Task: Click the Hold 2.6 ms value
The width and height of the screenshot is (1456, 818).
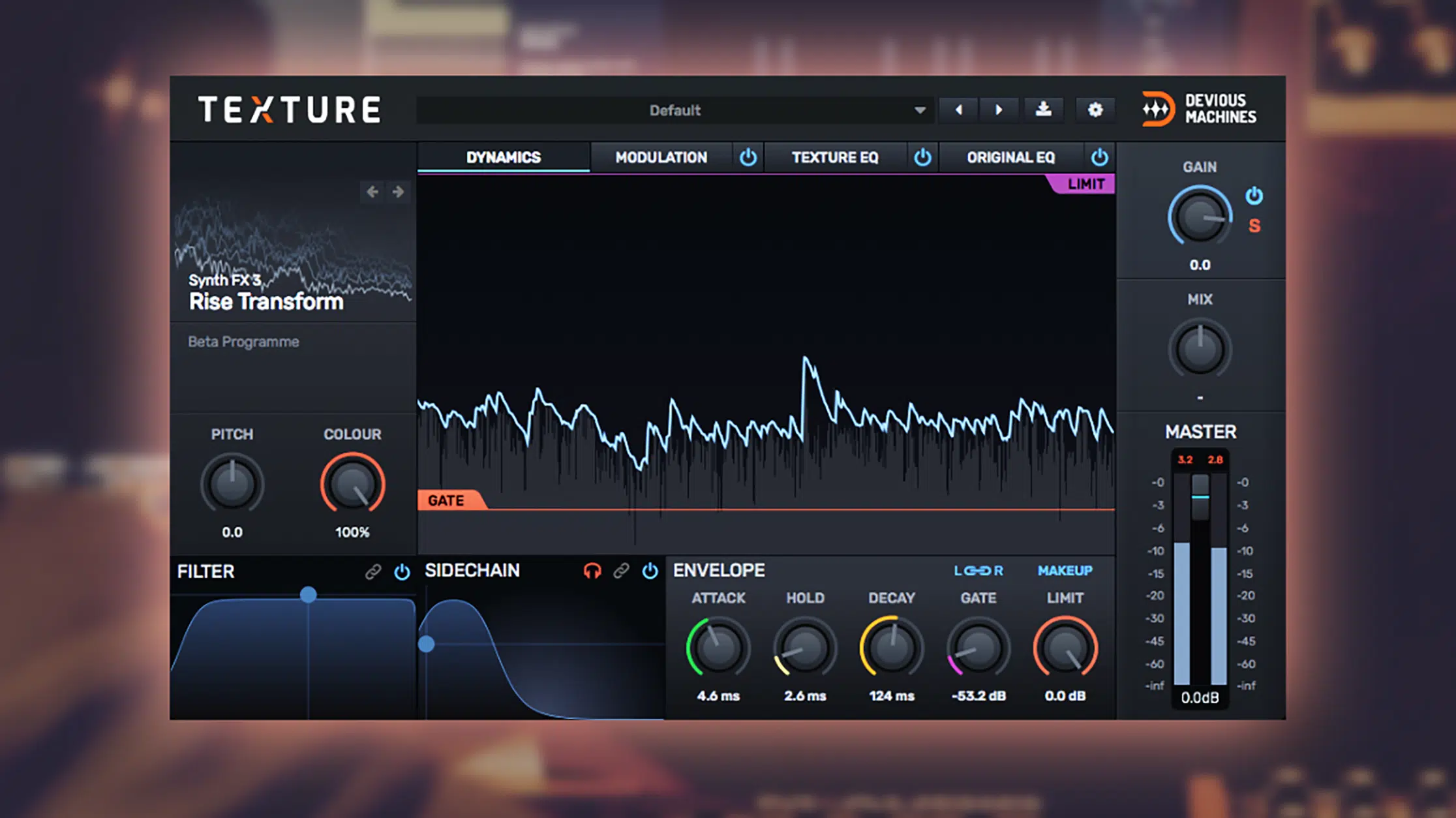Action: point(804,695)
